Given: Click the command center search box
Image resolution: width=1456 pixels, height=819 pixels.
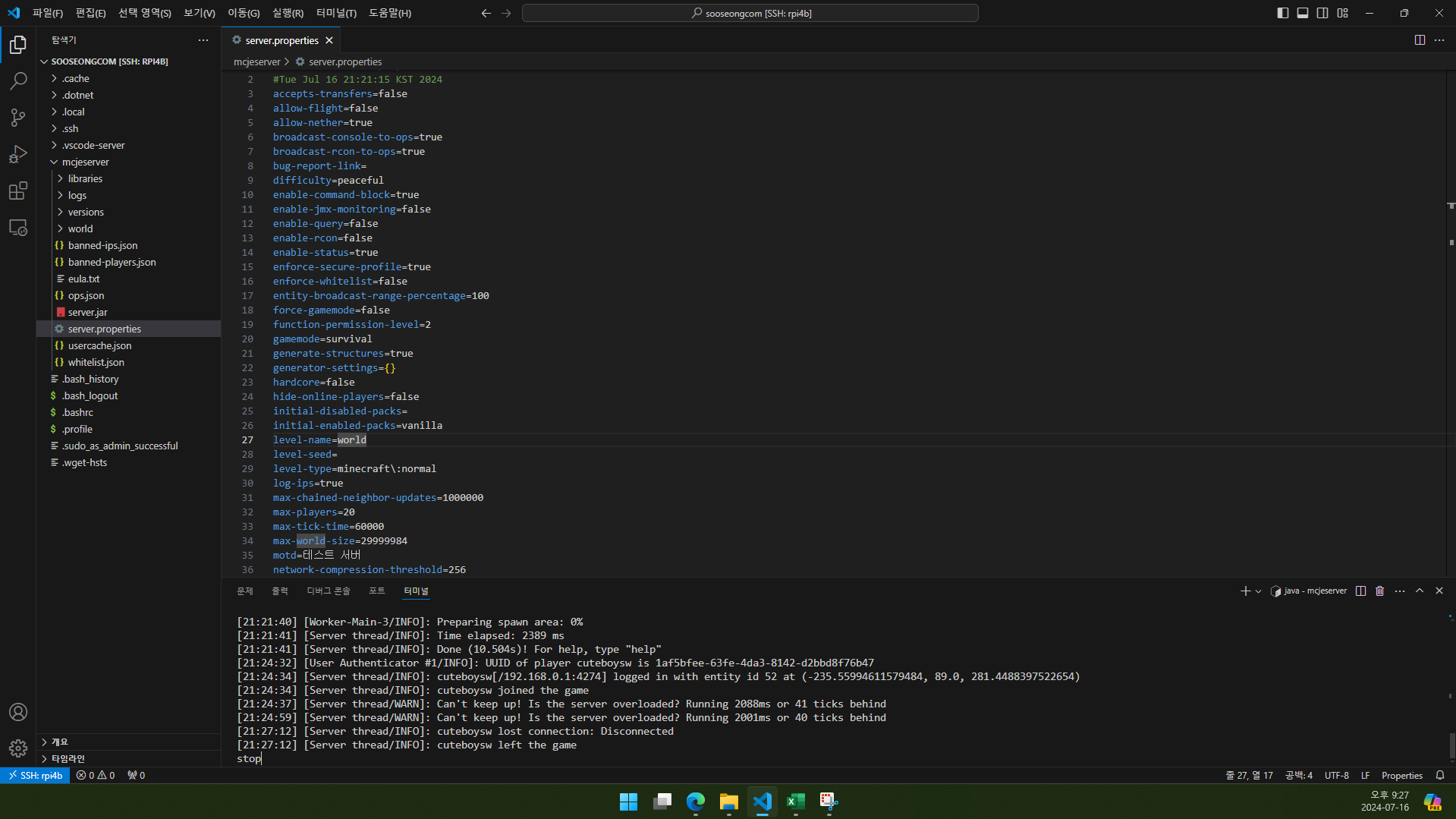Looking at the screenshot, I should 750,13.
